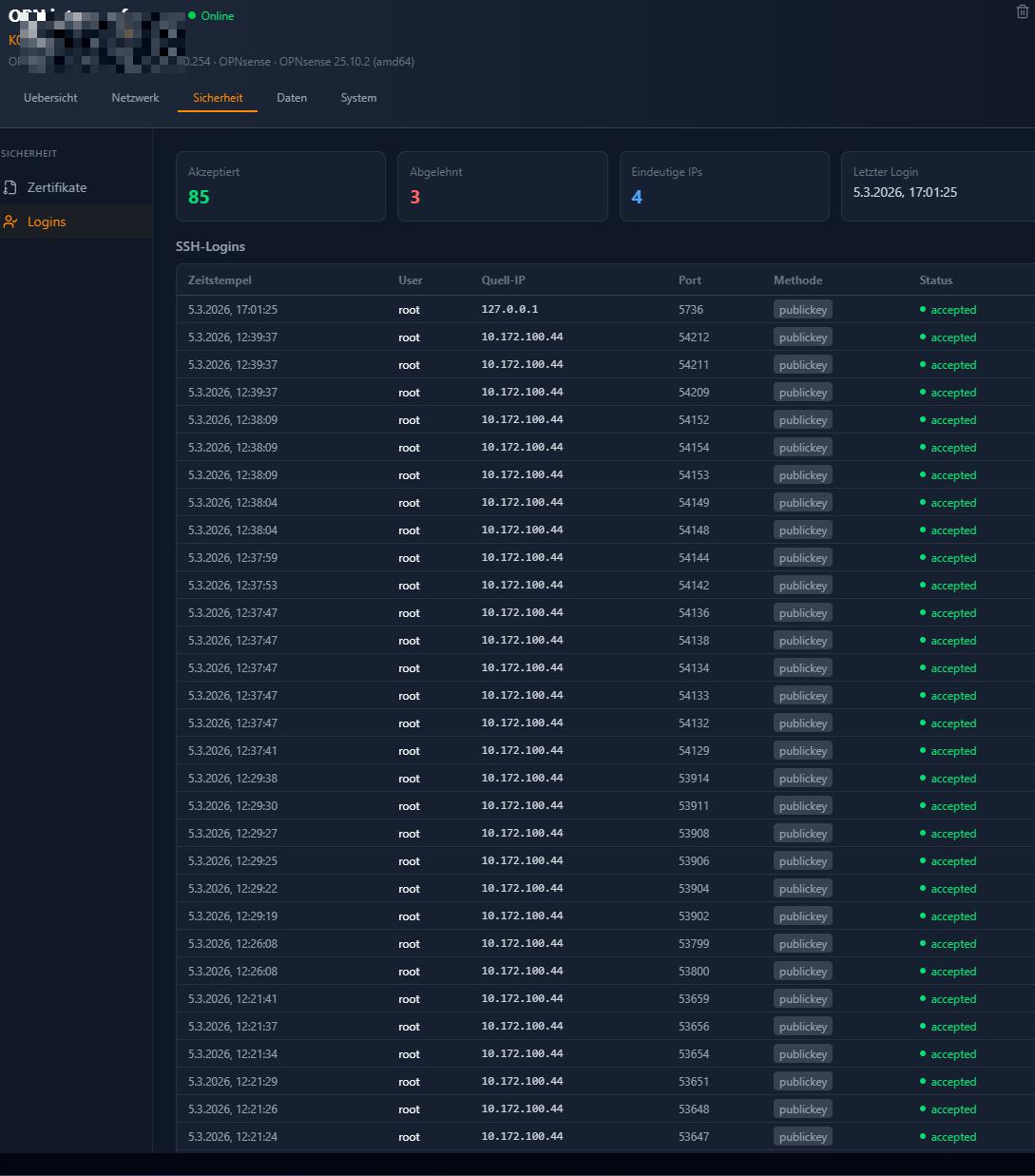1035x1176 pixels.
Task: Switch to the Netzwerk tab
Action: click(135, 98)
